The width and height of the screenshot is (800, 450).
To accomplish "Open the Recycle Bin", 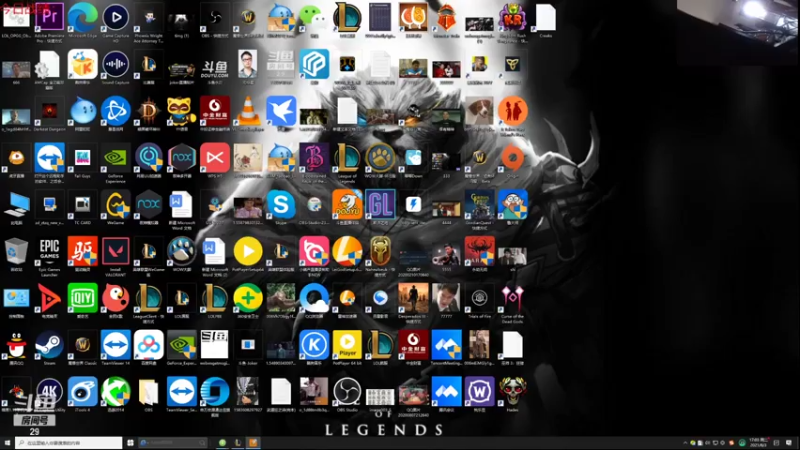I will point(16,252).
